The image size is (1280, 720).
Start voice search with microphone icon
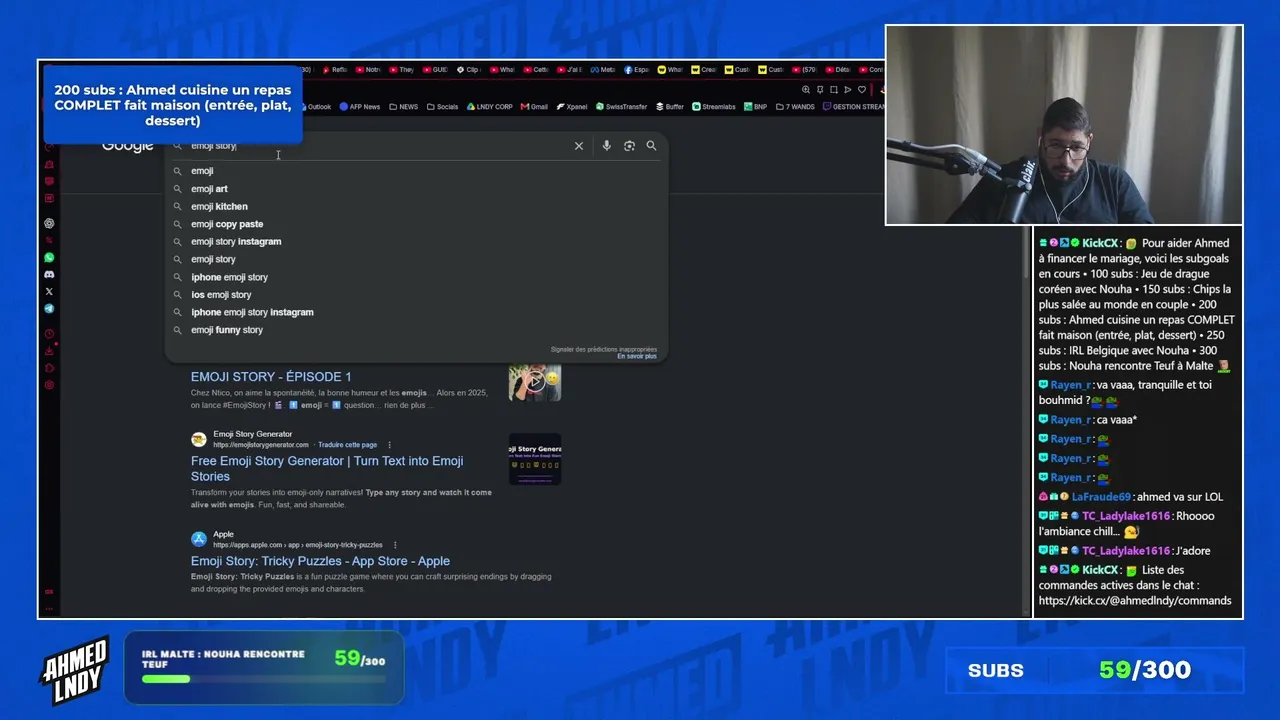point(606,146)
